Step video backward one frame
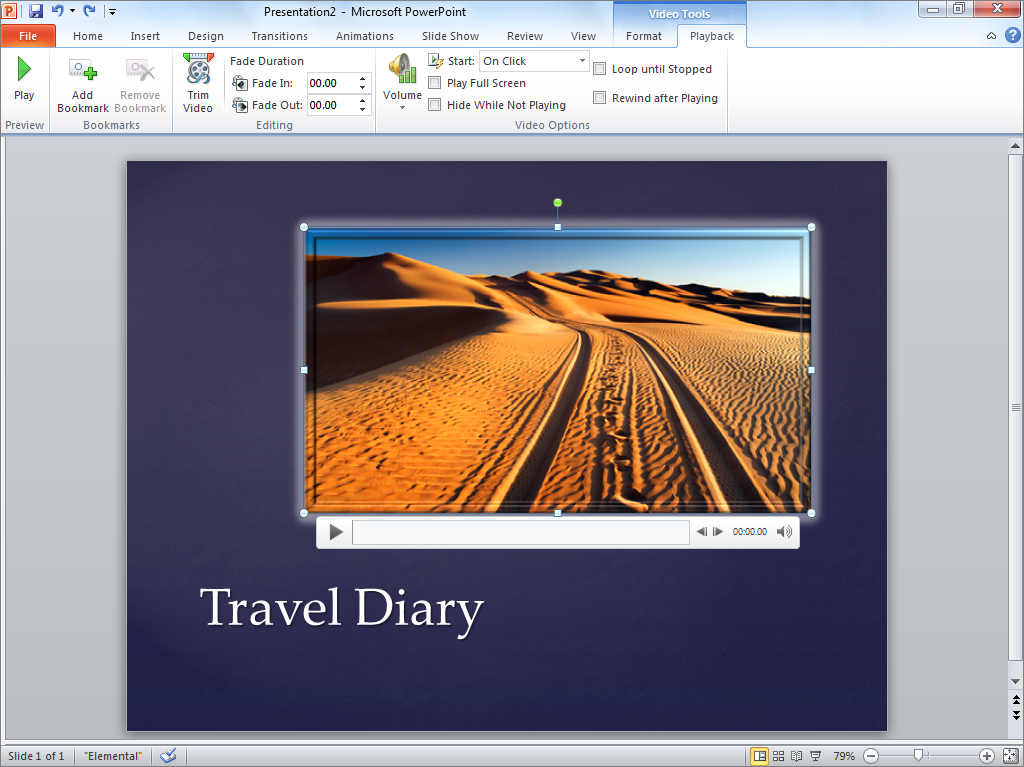Screen dimensions: 1024x767 coord(702,532)
